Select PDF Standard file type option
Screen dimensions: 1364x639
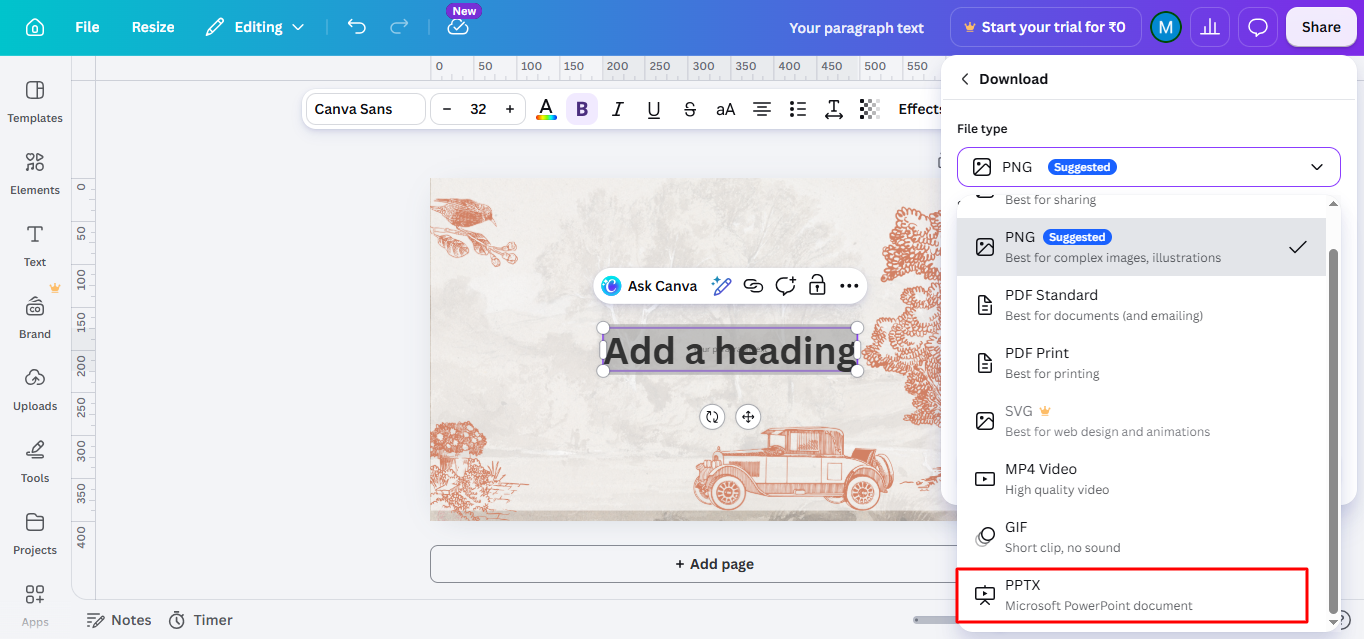click(x=1141, y=305)
